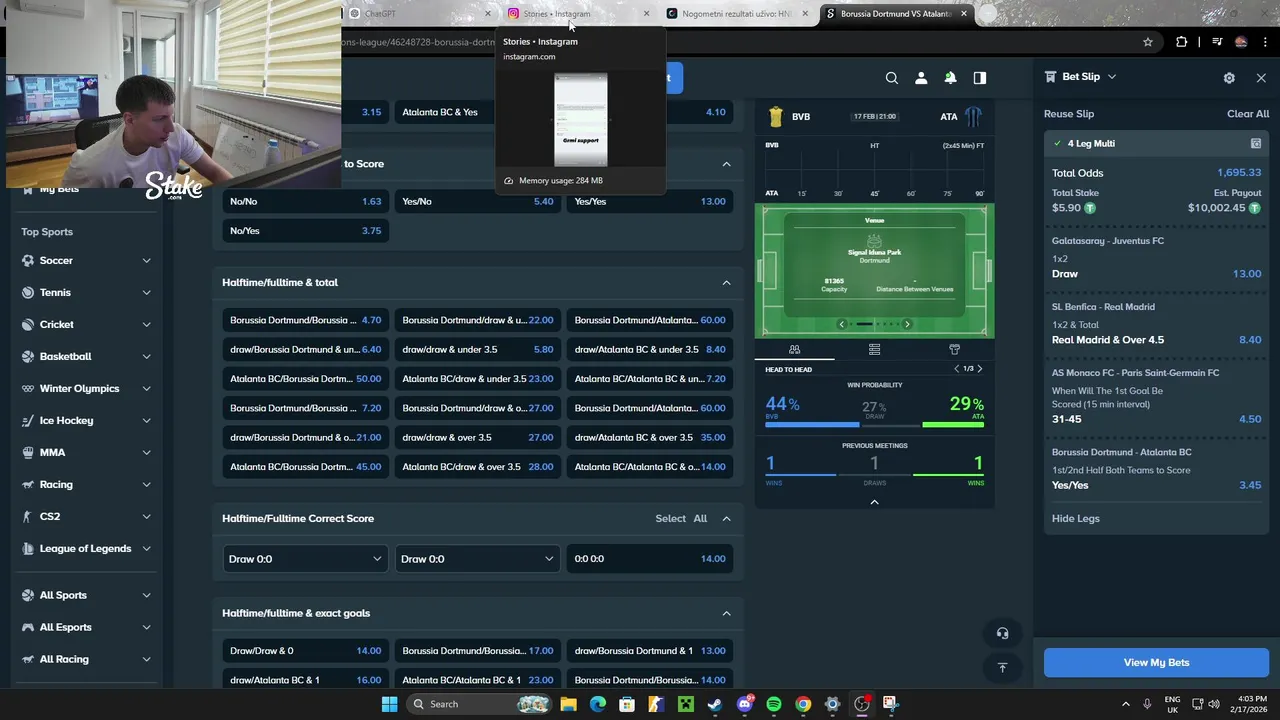Collapse Halftime/fulltime & total section
The width and height of the screenshot is (1280, 720).
726,283
